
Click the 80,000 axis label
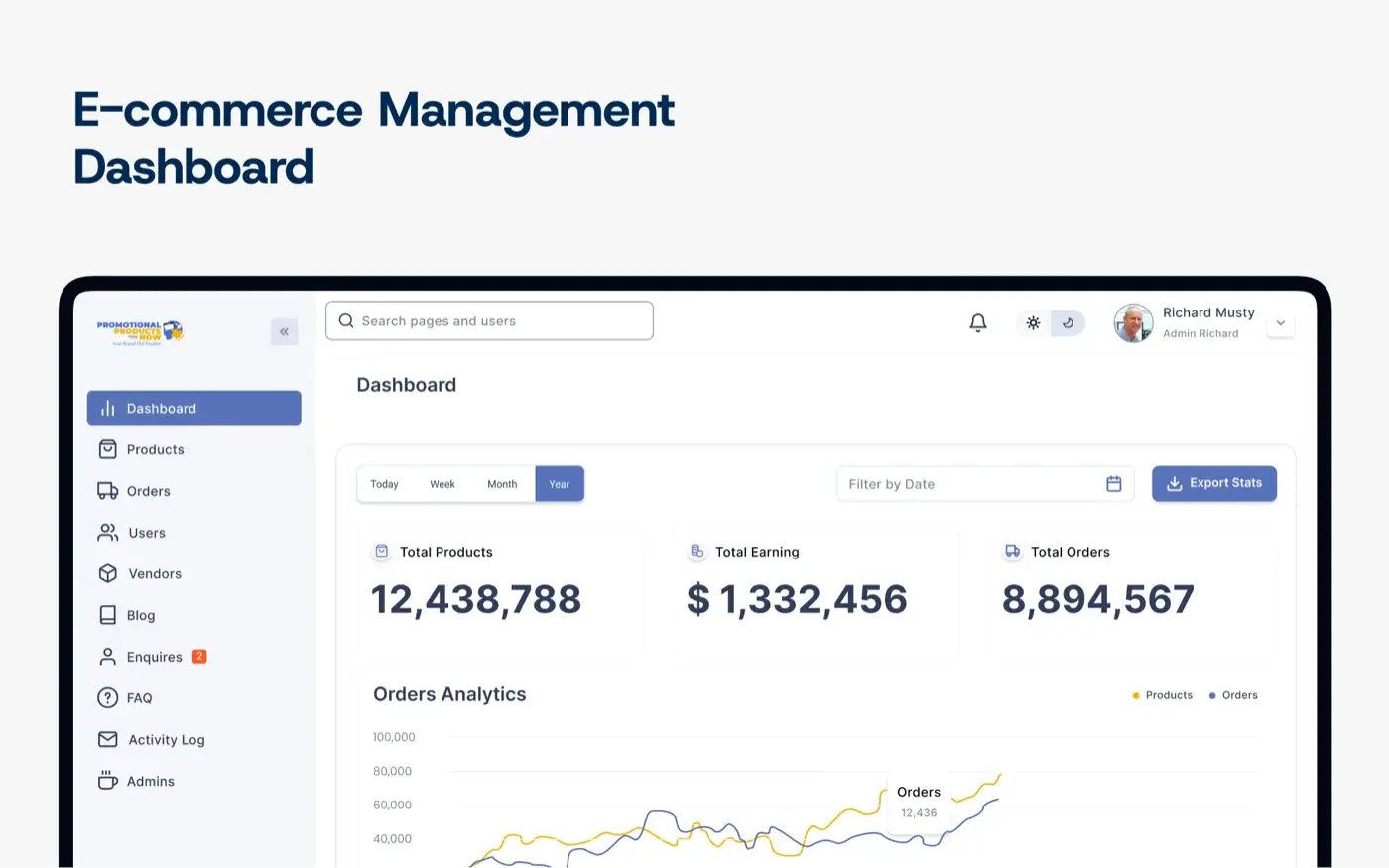(392, 771)
